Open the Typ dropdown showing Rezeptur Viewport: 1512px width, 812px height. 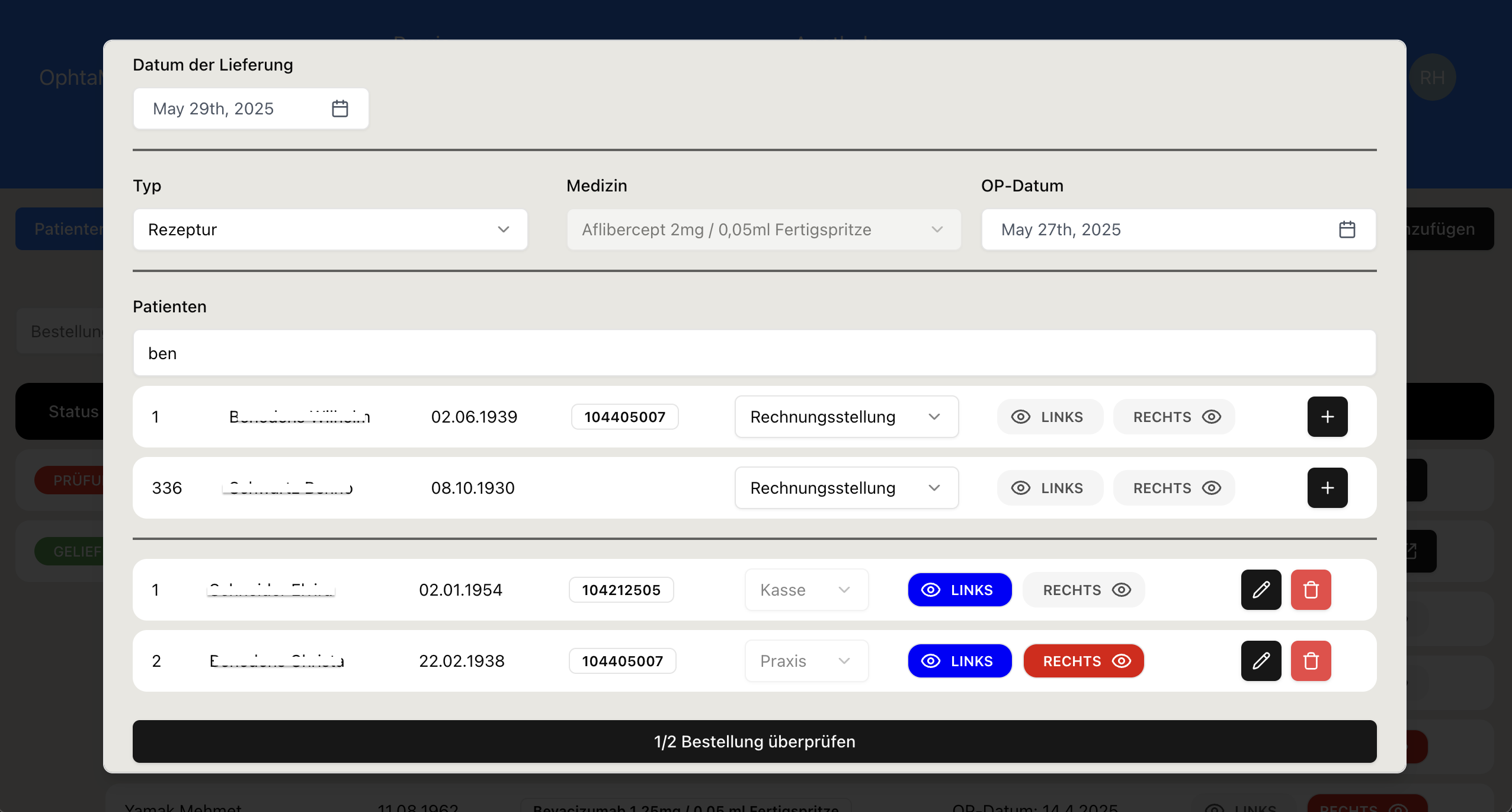tap(329, 229)
